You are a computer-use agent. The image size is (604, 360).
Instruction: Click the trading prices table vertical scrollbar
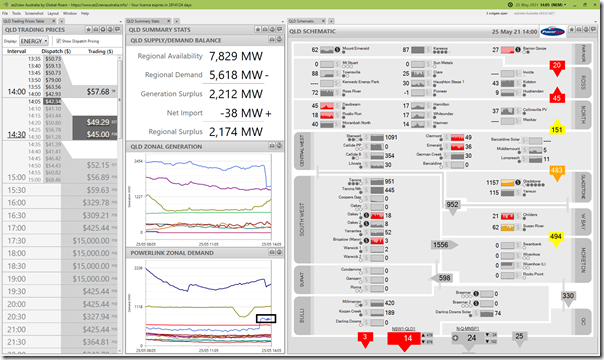(x=120, y=204)
